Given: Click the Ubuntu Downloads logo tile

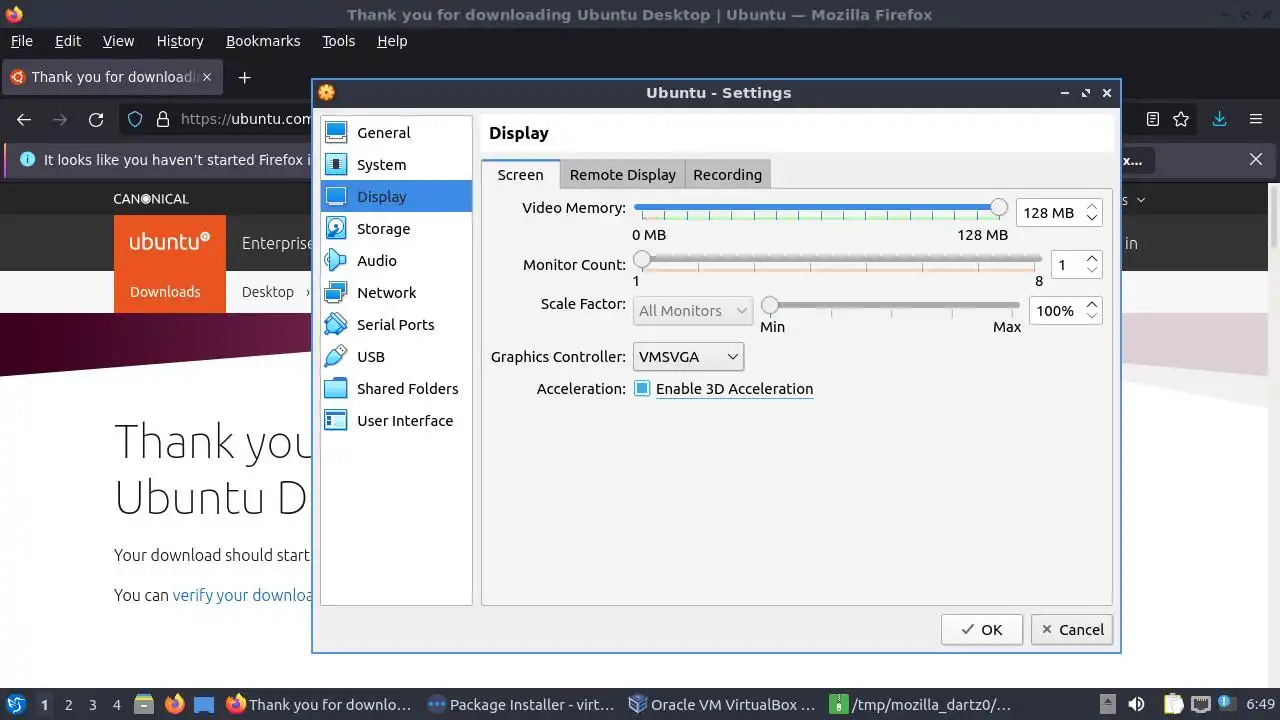Looking at the screenshot, I should (x=170, y=264).
